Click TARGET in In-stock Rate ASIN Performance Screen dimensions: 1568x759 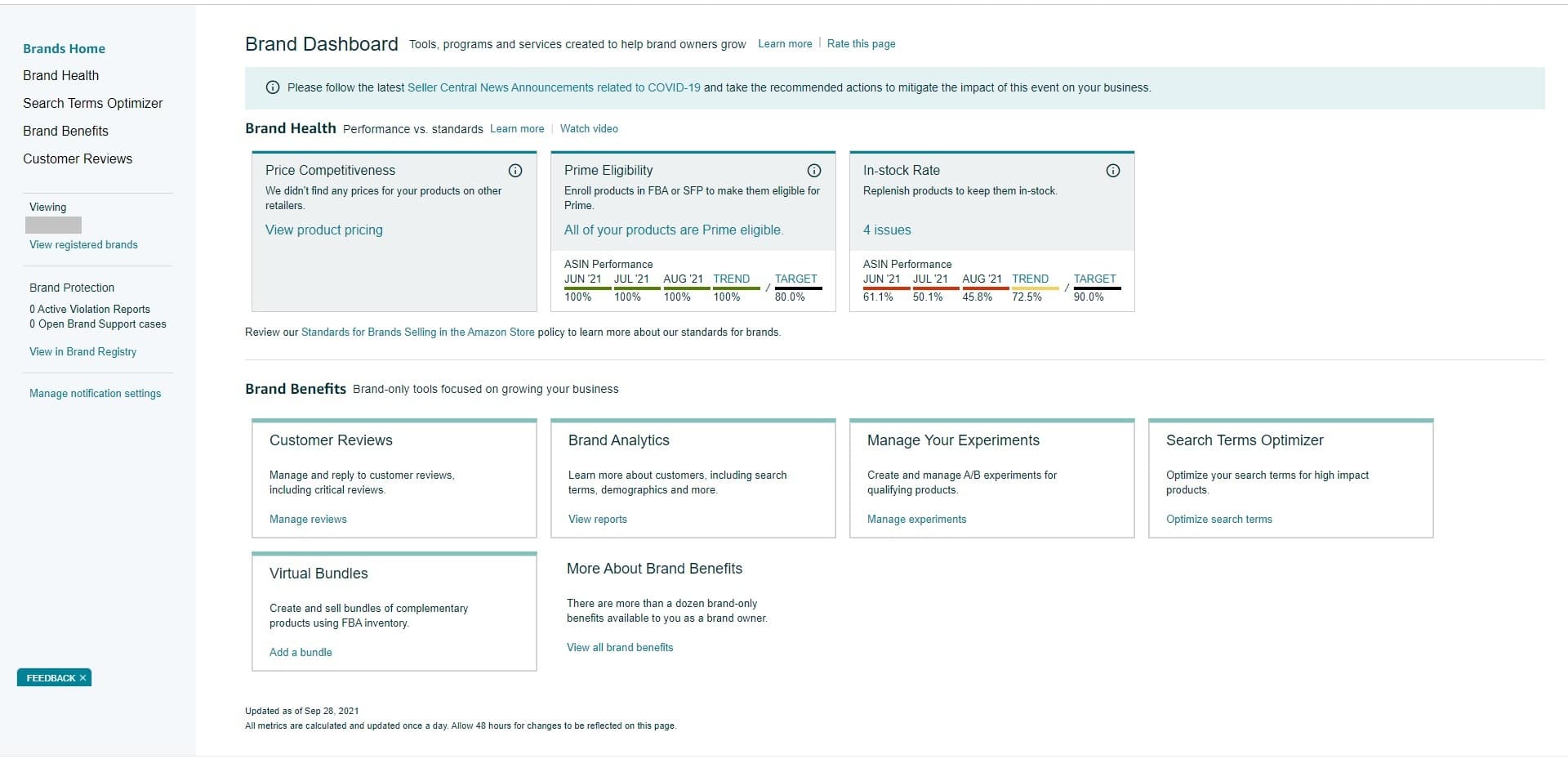(1094, 279)
